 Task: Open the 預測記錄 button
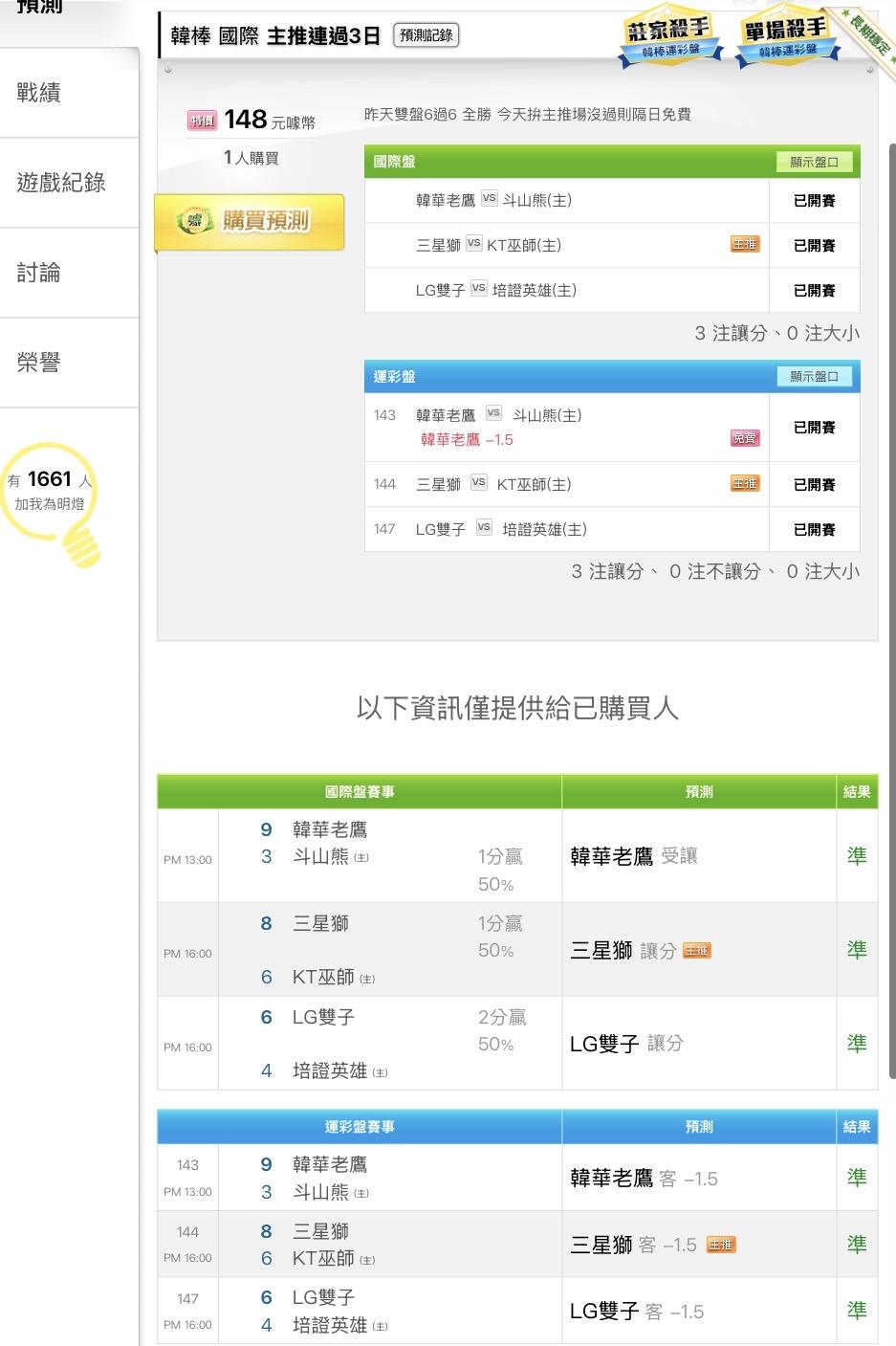(426, 35)
